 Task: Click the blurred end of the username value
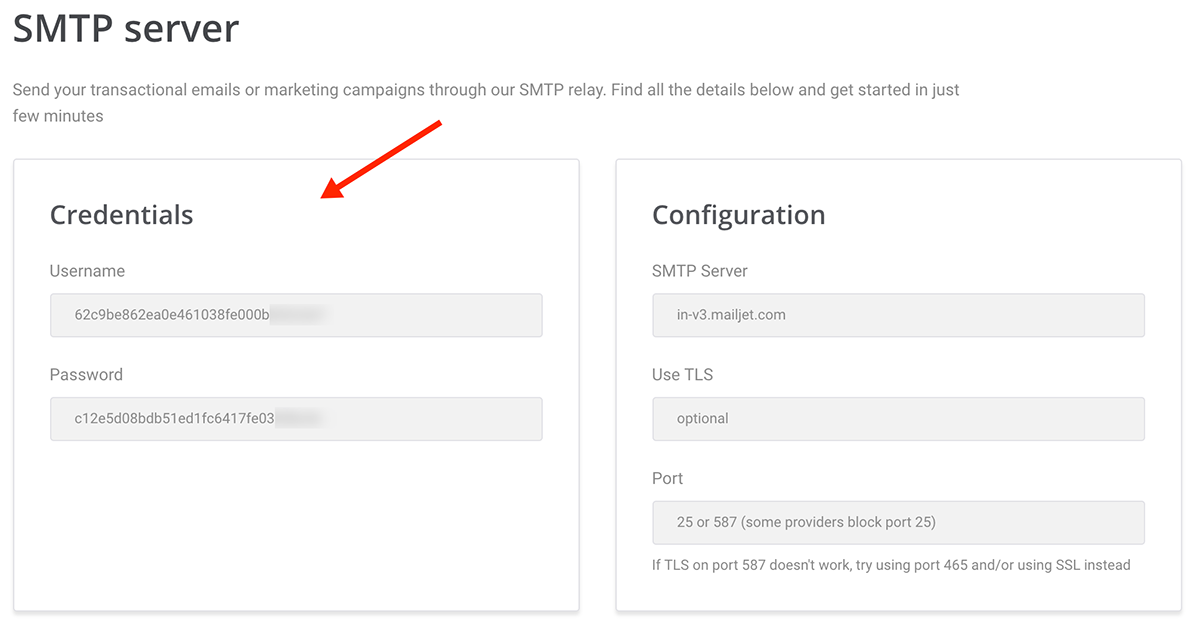pos(297,315)
